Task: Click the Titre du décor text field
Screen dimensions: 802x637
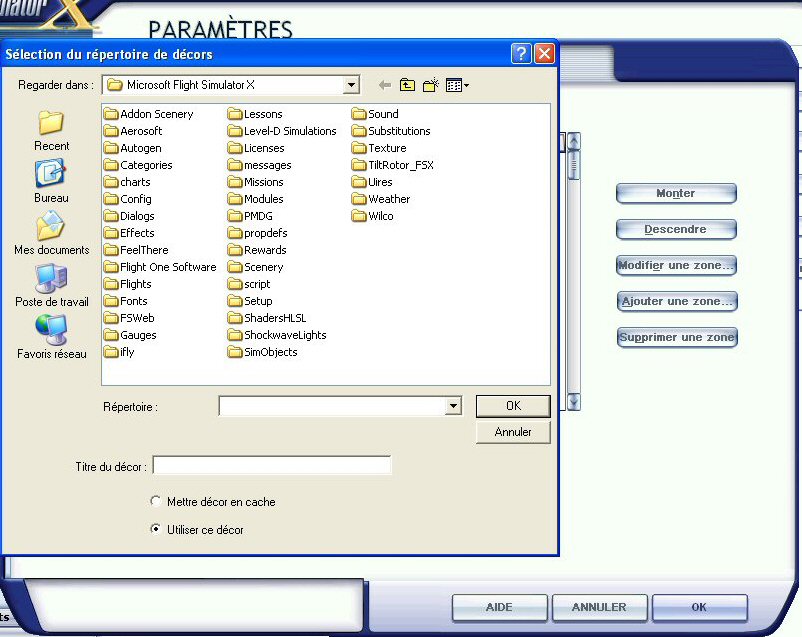Action: [272, 465]
